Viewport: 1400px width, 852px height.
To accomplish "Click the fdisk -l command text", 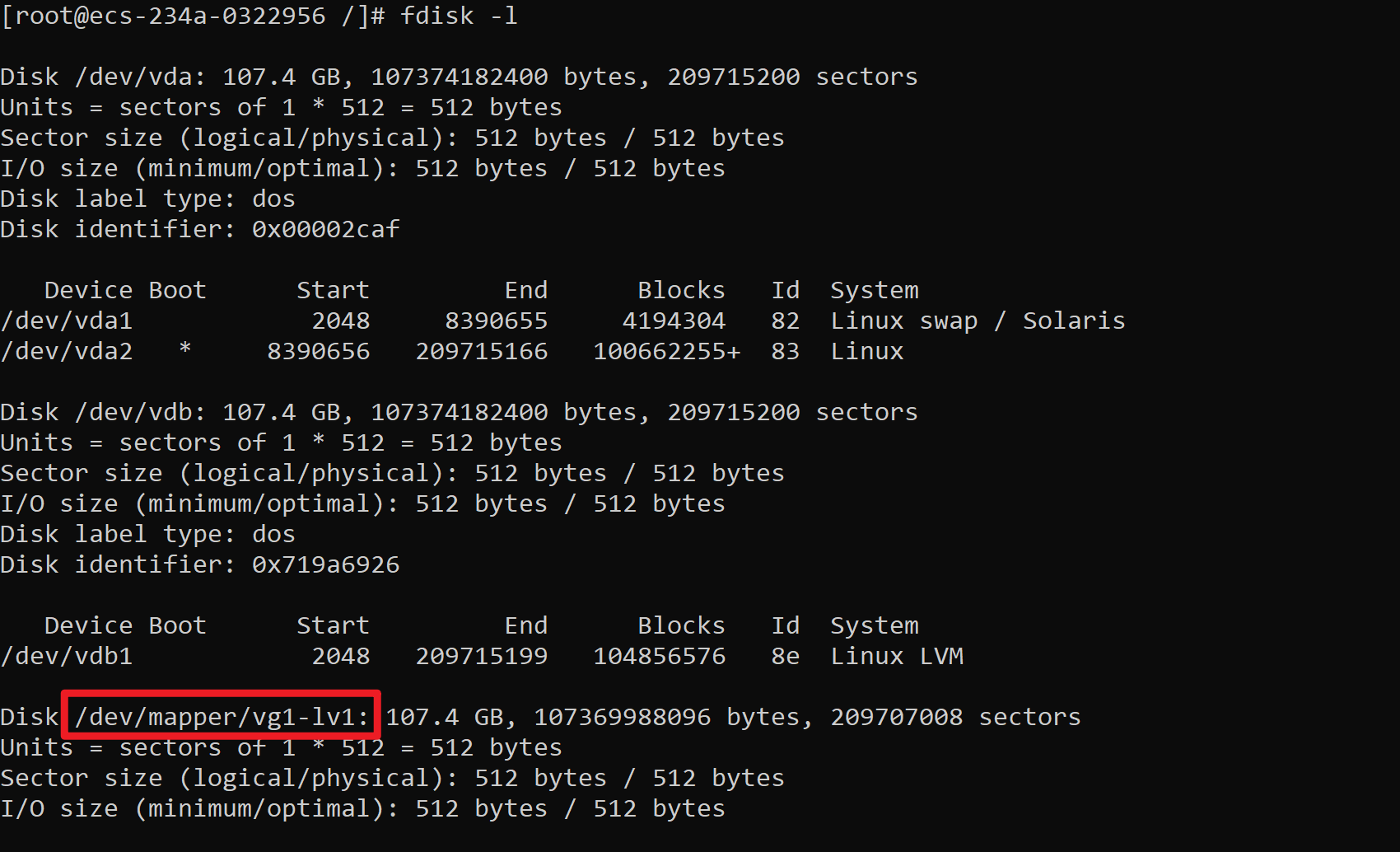I will coord(459,16).
